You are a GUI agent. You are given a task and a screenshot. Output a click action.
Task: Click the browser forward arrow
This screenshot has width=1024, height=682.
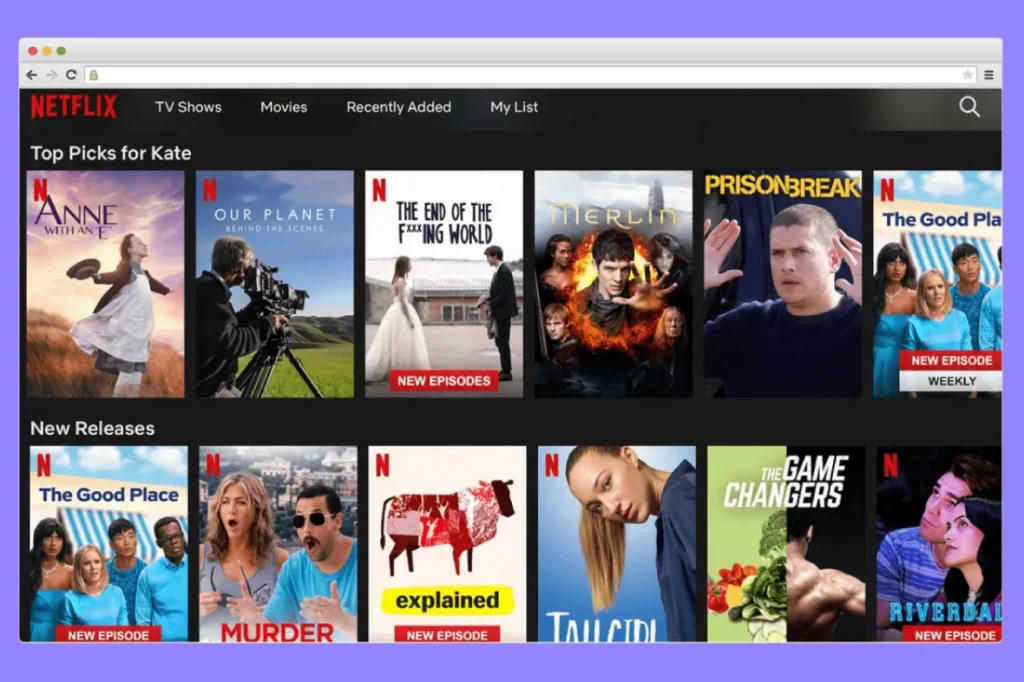click(52, 75)
